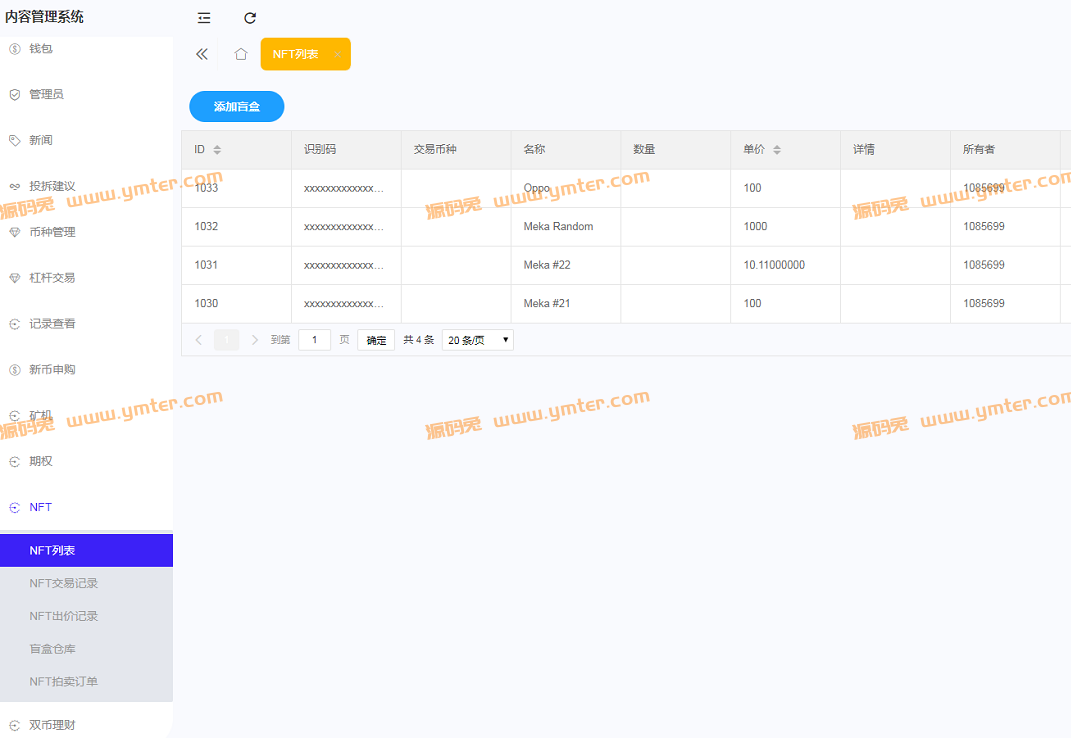1071x738 pixels.
Task: Select the row with ID 1033
Action: 626,188
